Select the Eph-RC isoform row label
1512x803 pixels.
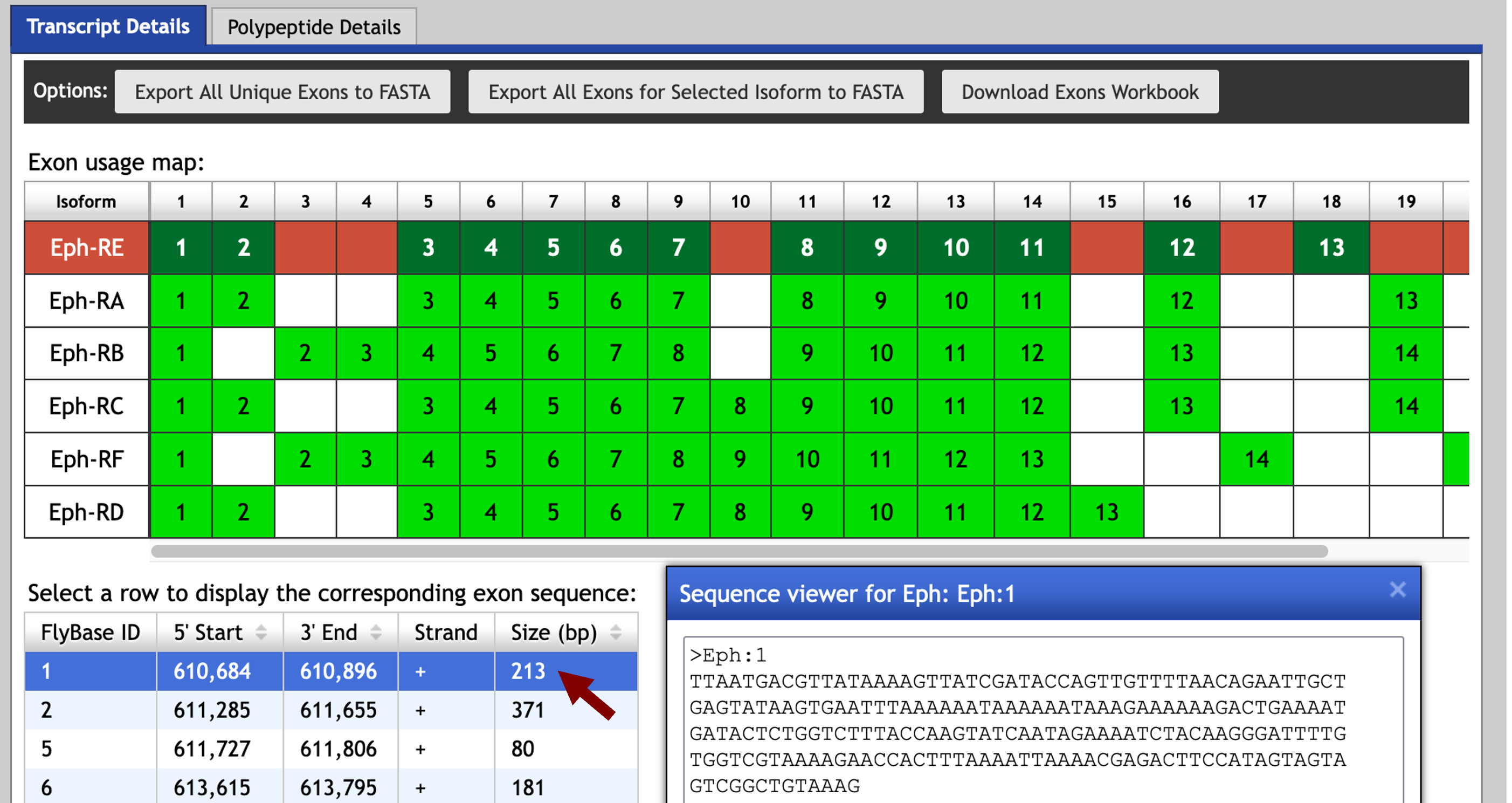(x=87, y=406)
